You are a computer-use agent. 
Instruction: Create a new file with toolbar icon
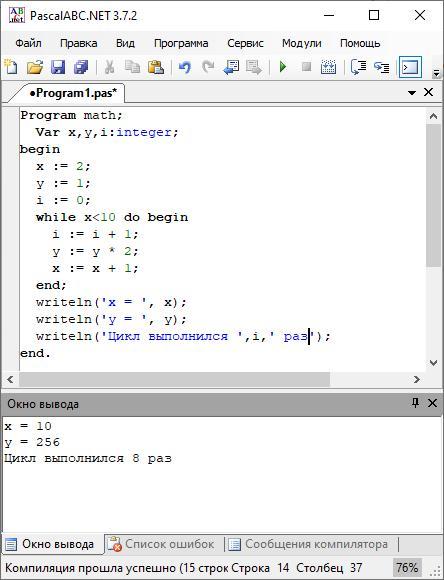11,67
